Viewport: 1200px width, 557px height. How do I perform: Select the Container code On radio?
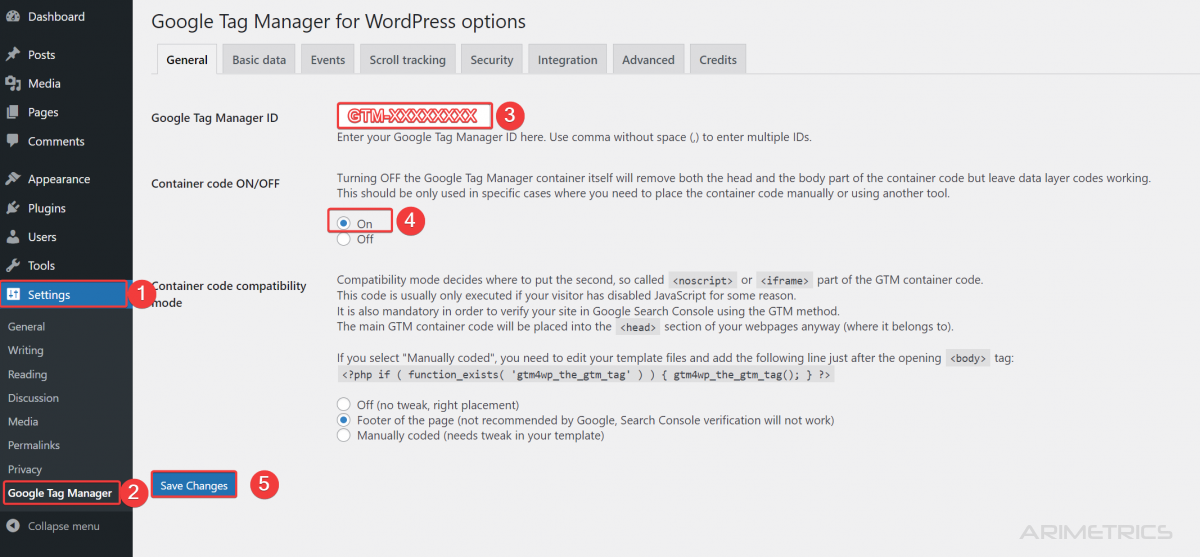click(x=344, y=224)
